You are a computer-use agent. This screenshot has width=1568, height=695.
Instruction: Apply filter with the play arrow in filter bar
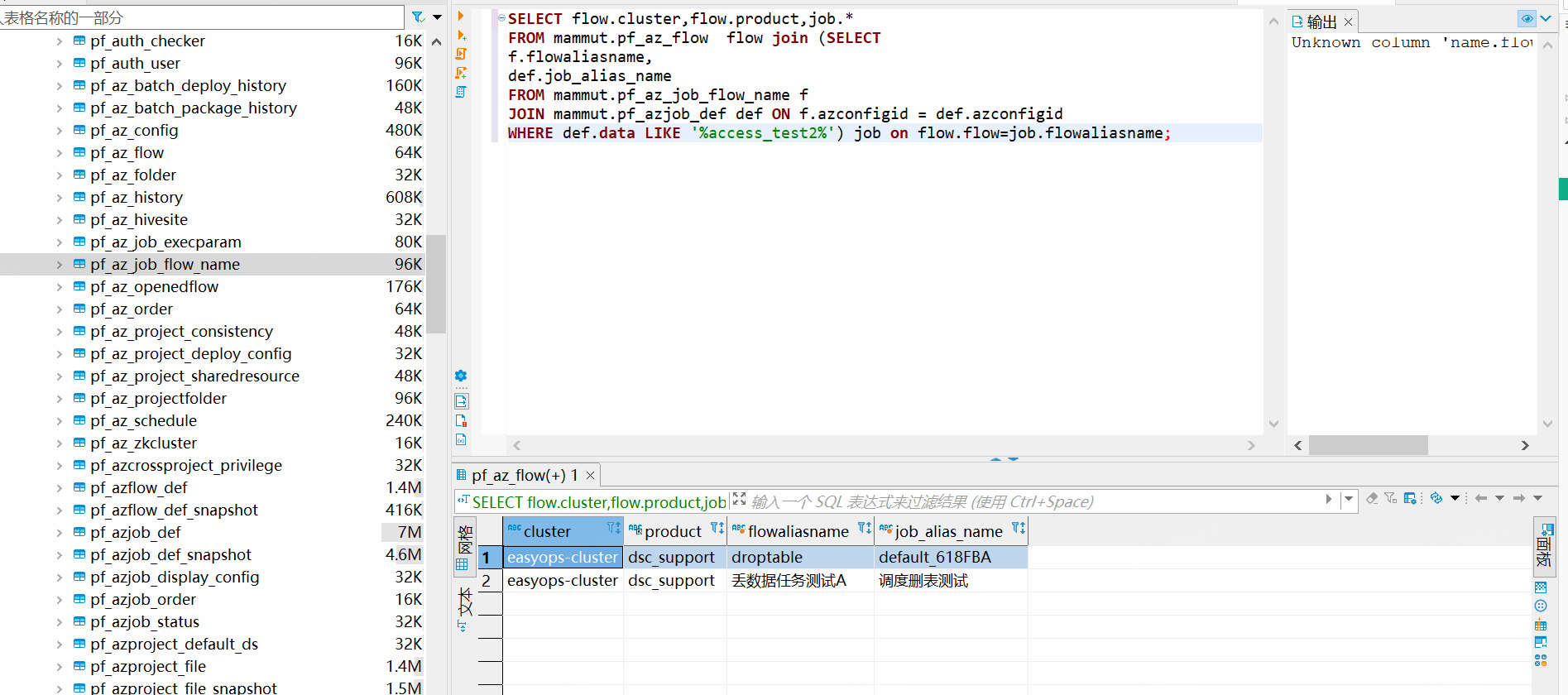[x=1329, y=499]
